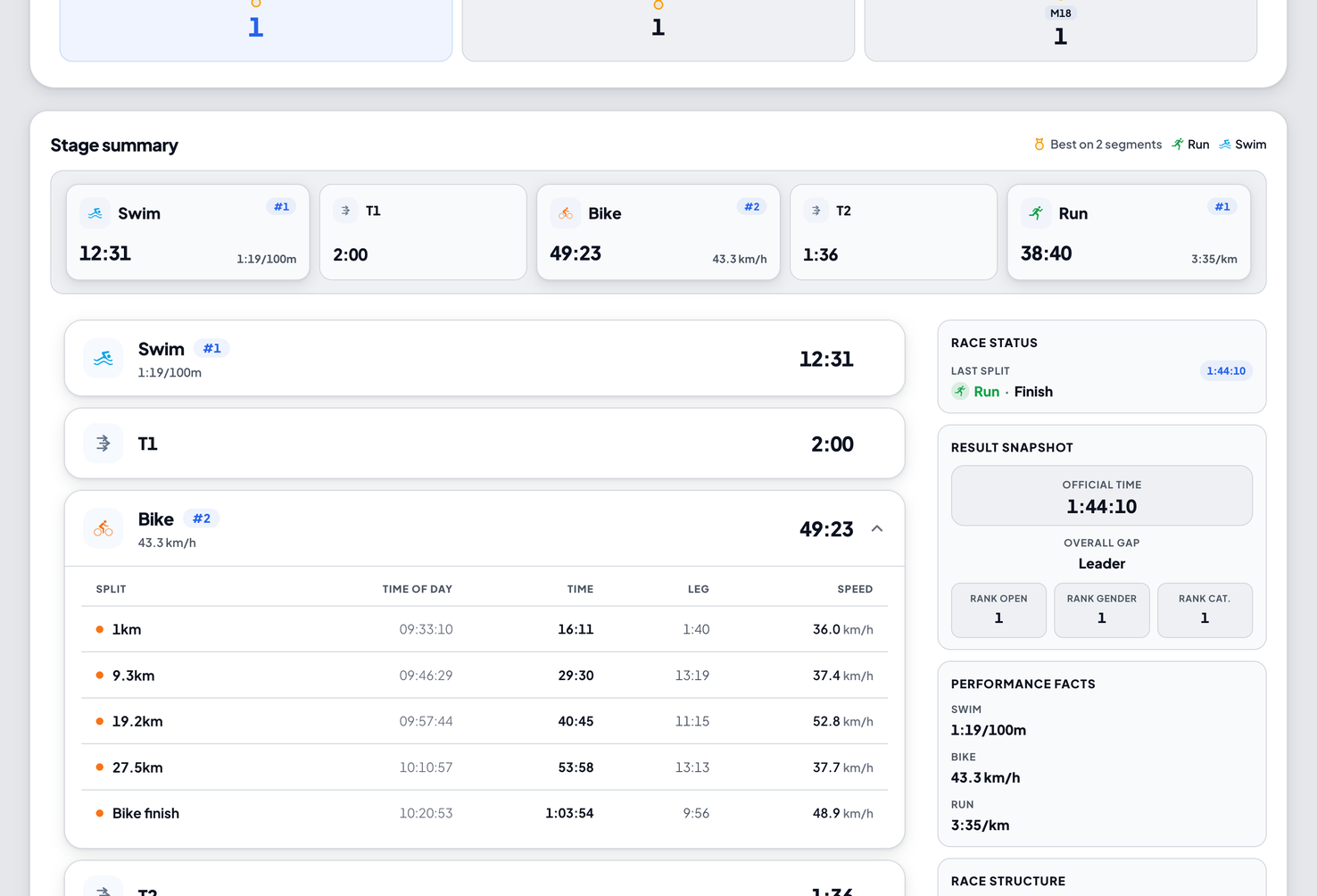Click the #2 badge in Bike detail header
The height and width of the screenshot is (896, 1317).
point(202,519)
